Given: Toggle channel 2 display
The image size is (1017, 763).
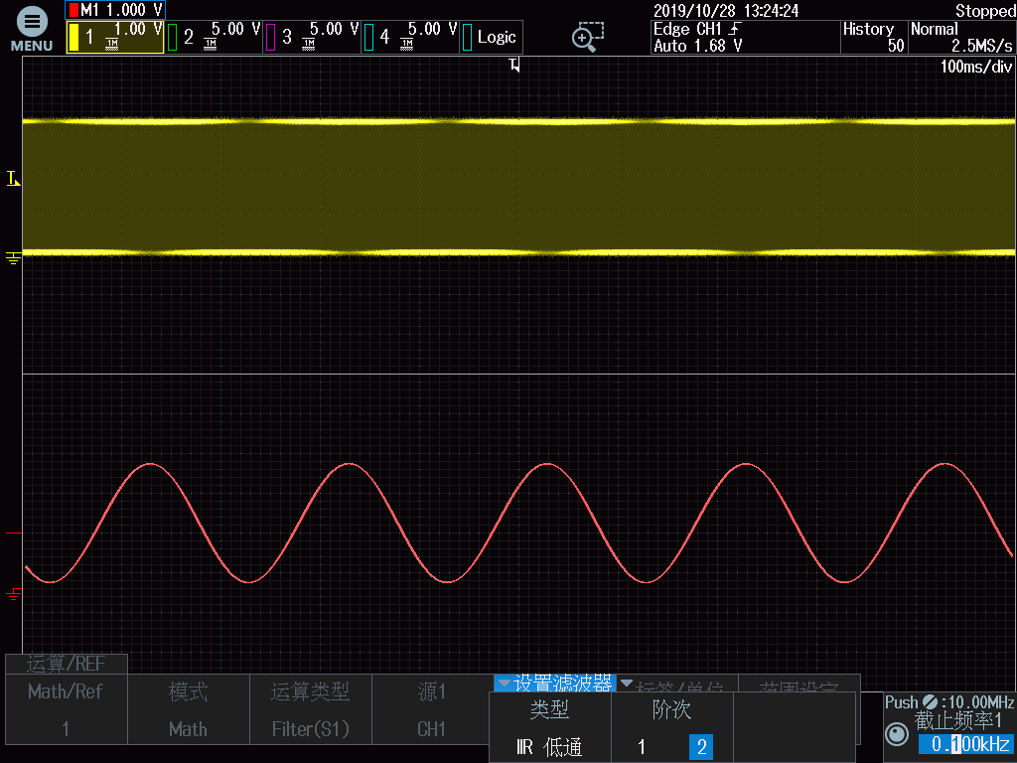Looking at the screenshot, I should pyautogui.click(x=214, y=38).
